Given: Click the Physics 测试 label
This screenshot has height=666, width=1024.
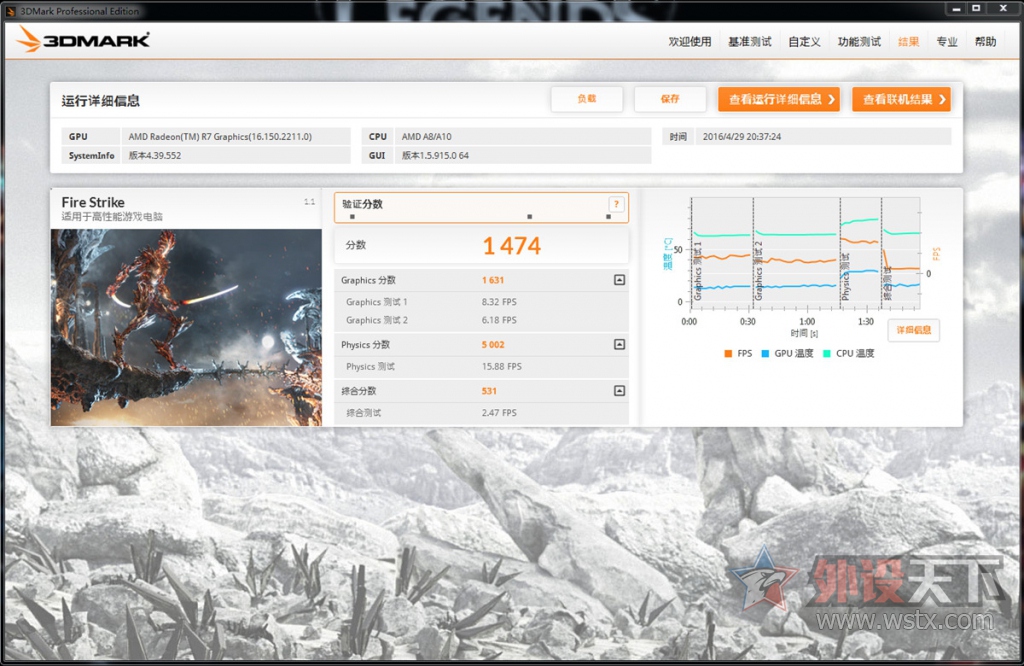Looking at the screenshot, I should [370, 366].
